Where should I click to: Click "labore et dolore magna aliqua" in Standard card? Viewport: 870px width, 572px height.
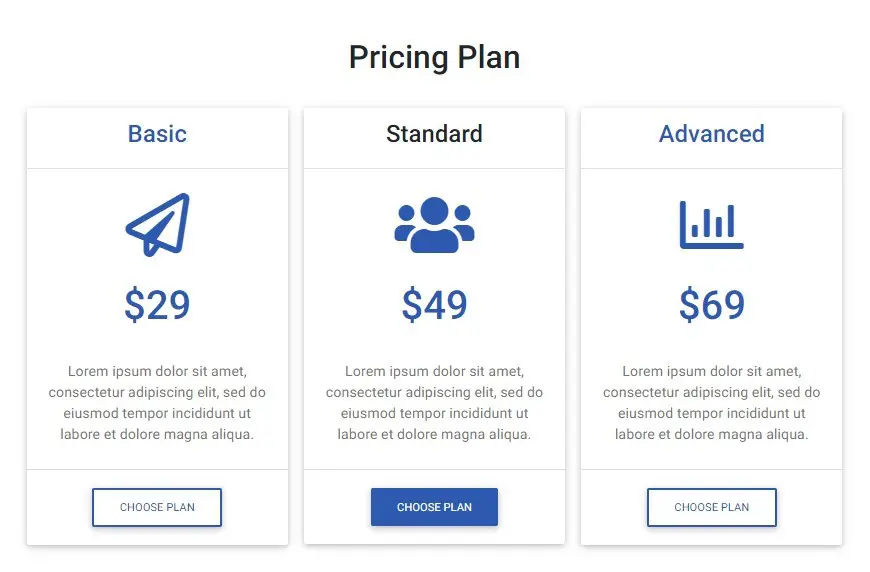(x=434, y=435)
